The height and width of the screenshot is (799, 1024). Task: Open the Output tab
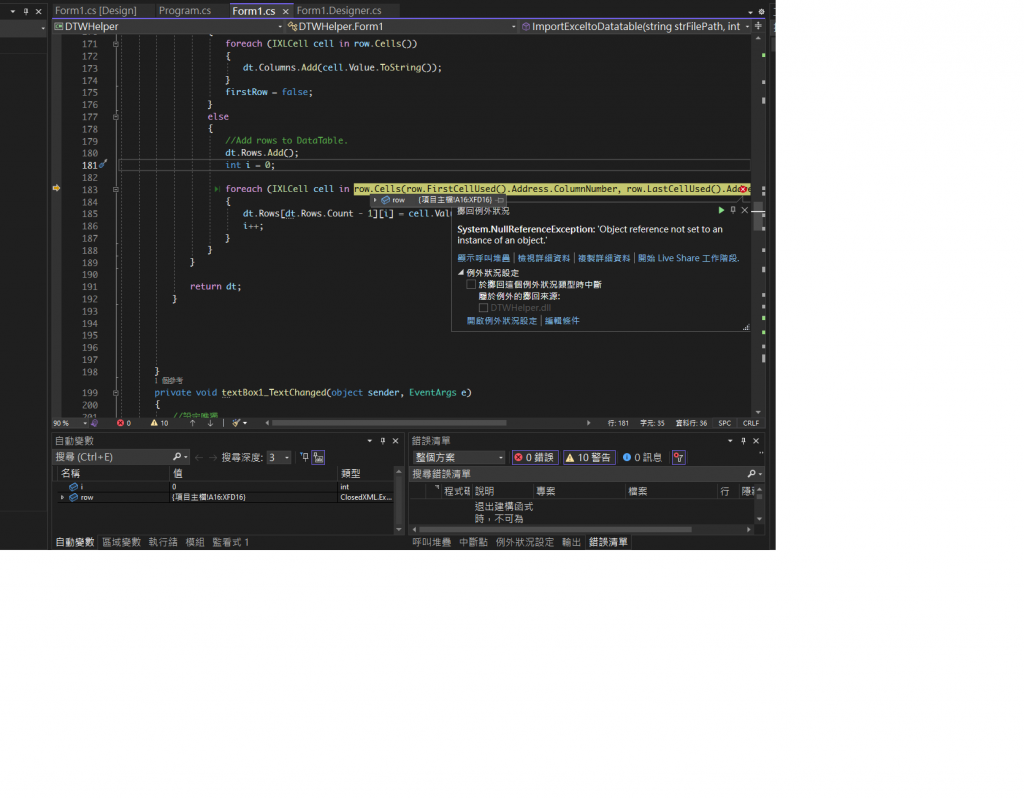click(x=571, y=542)
